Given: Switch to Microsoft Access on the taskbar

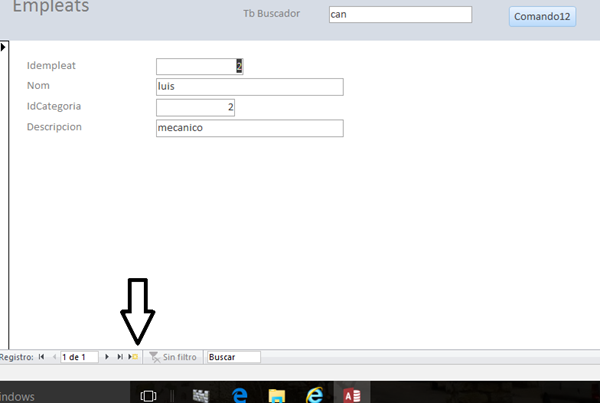Looking at the screenshot, I should click(x=352, y=395).
